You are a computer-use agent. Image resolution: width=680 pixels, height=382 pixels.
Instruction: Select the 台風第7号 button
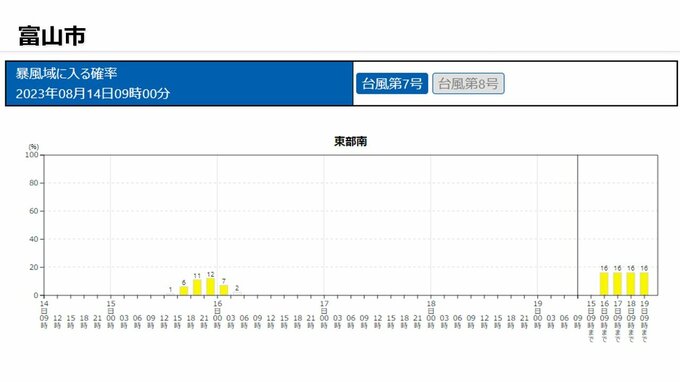tap(392, 83)
